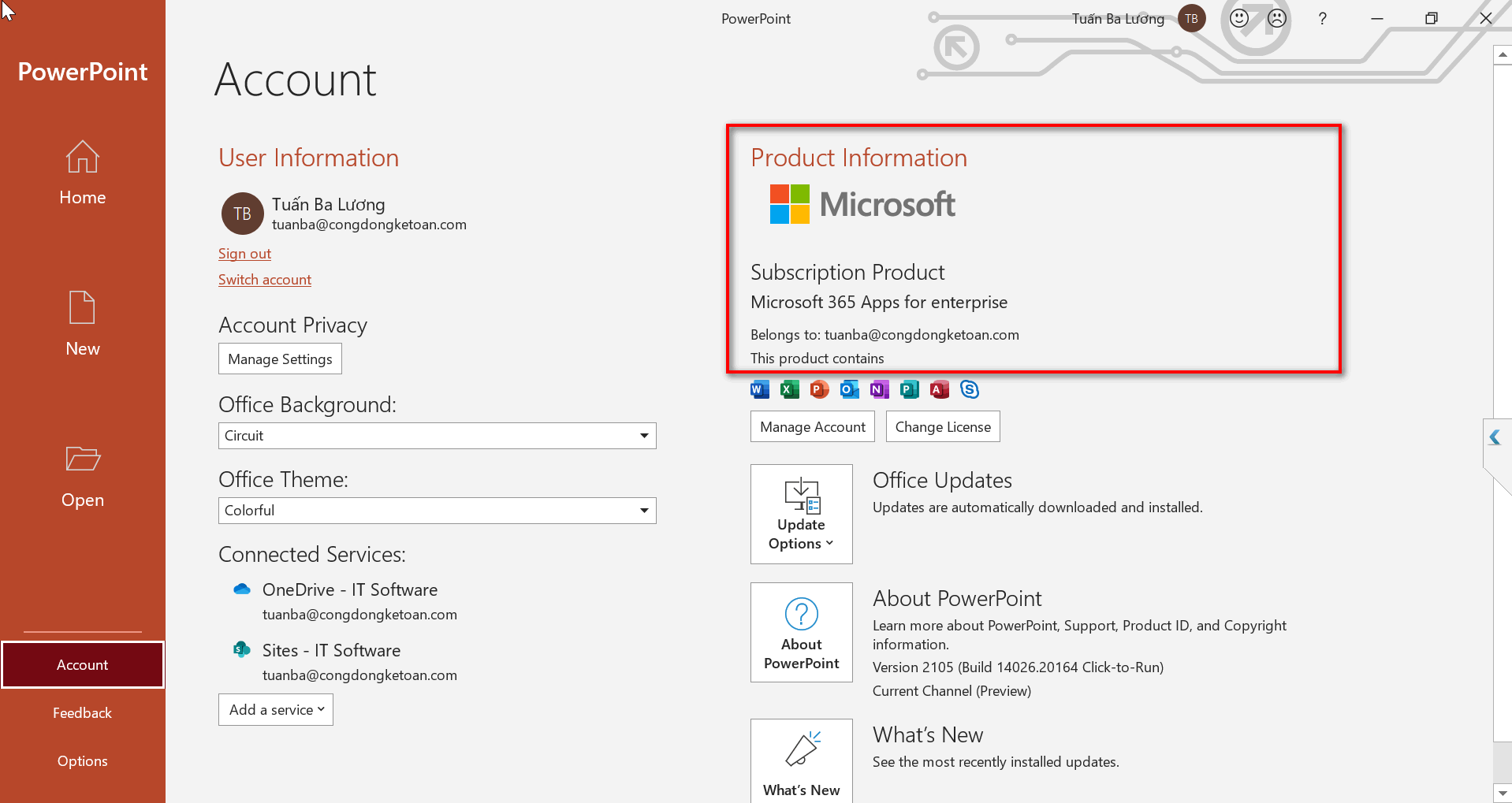Open the Update Options dropdown button
1512x803 pixels.
tap(802, 514)
